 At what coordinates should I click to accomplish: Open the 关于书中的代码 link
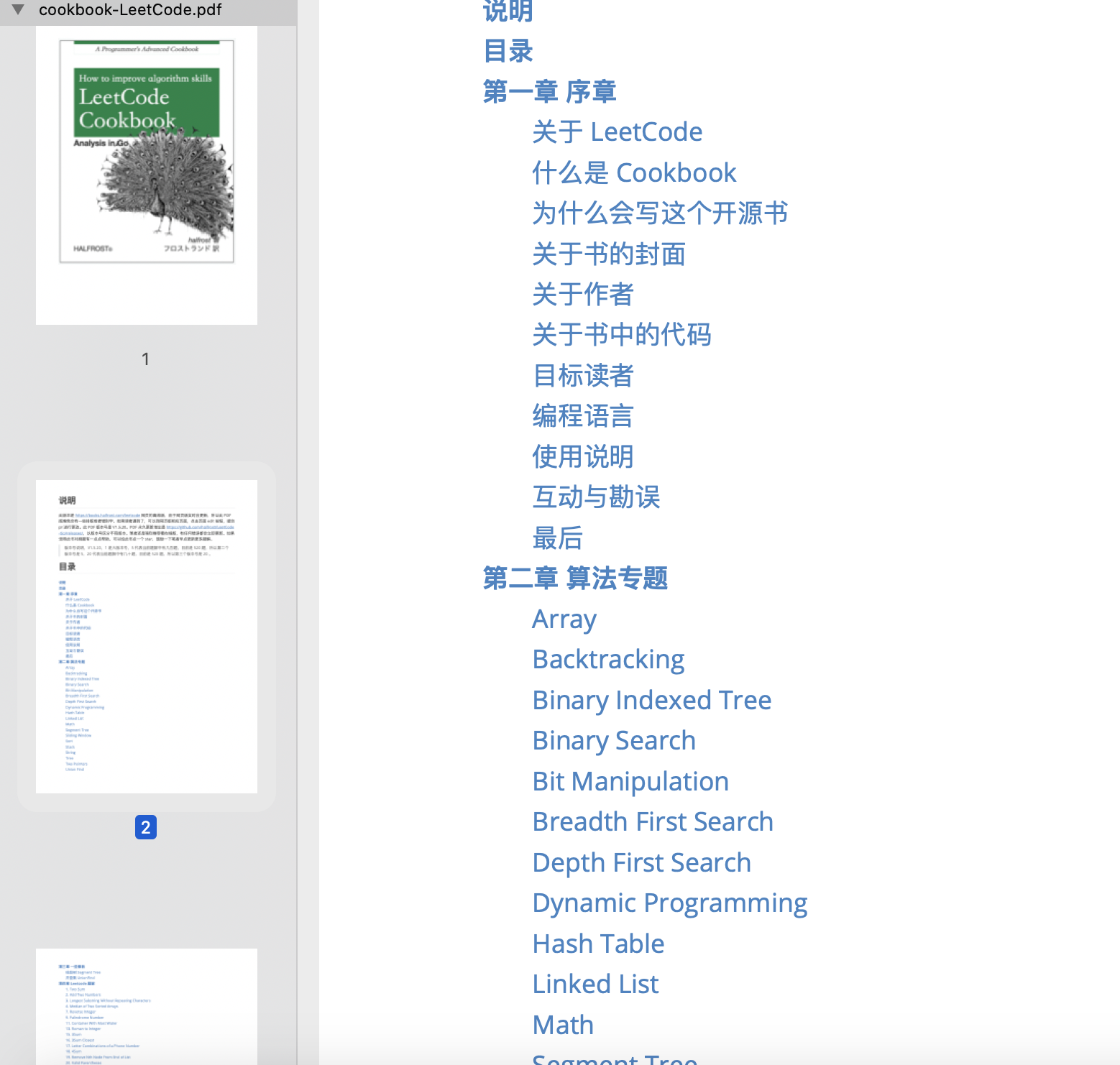[x=623, y=335]
